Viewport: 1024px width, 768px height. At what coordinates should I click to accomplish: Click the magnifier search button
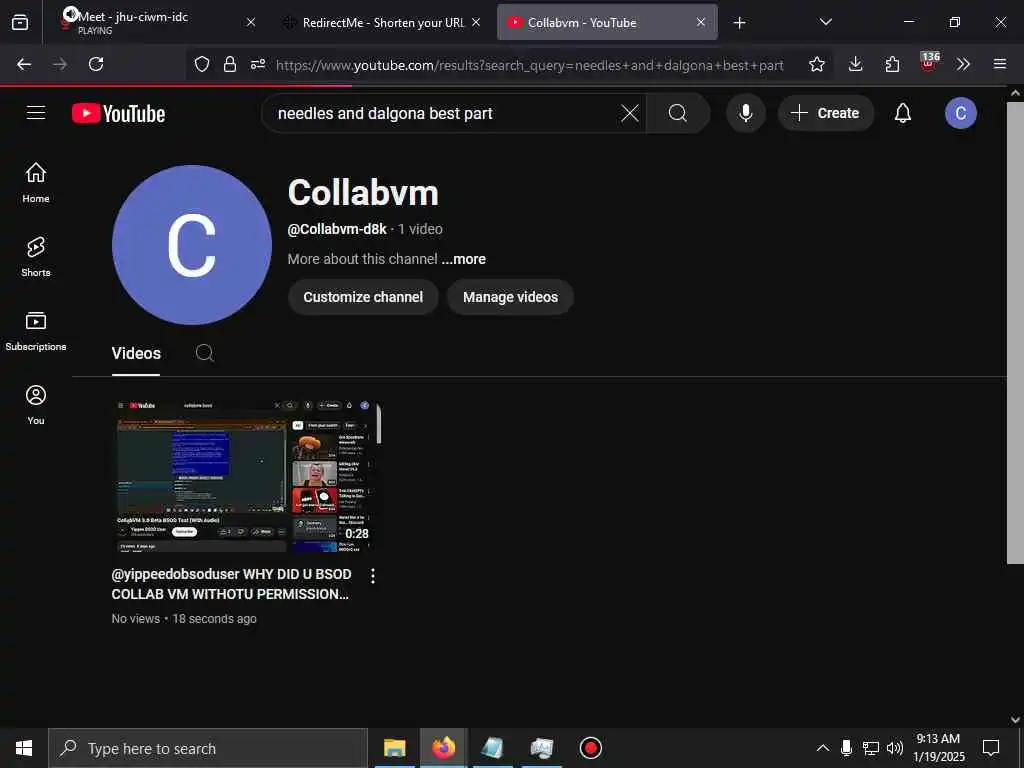[x=678, y=113]
